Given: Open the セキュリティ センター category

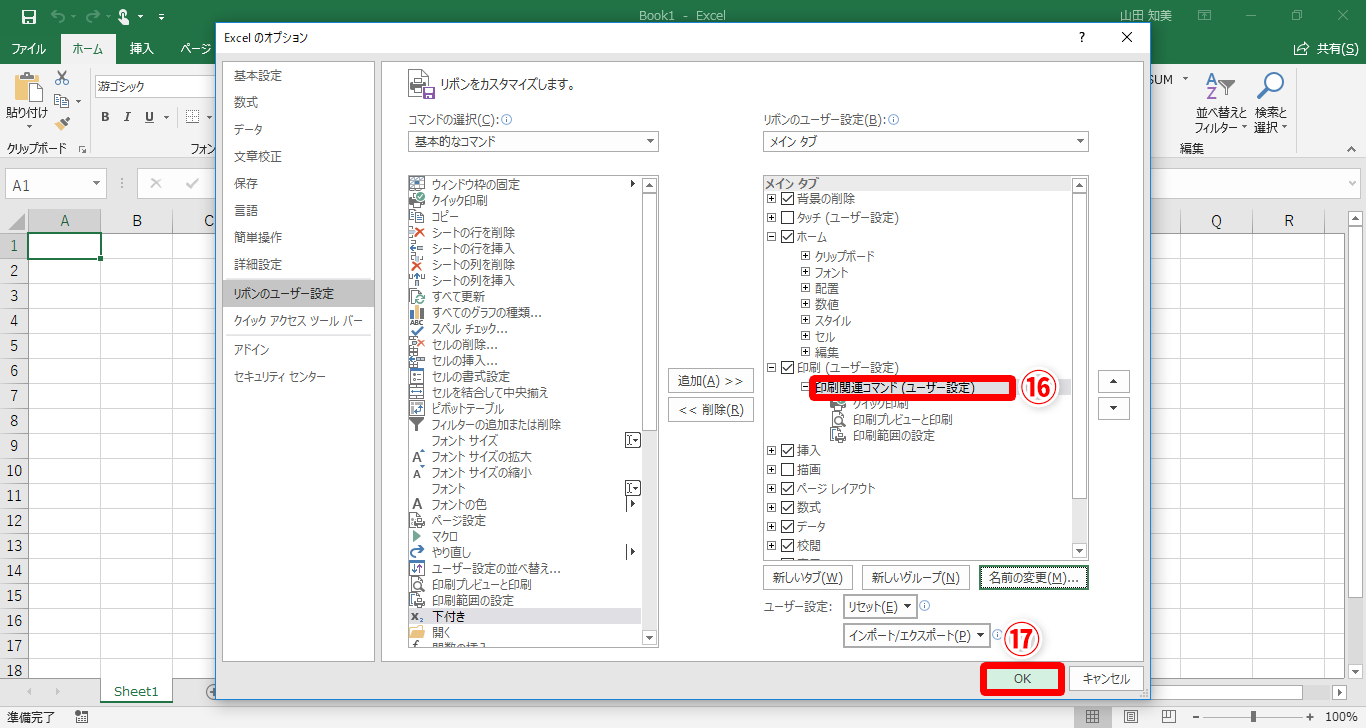Looking at the screenshot, I should pyautogui.click(x=298, y=376).
